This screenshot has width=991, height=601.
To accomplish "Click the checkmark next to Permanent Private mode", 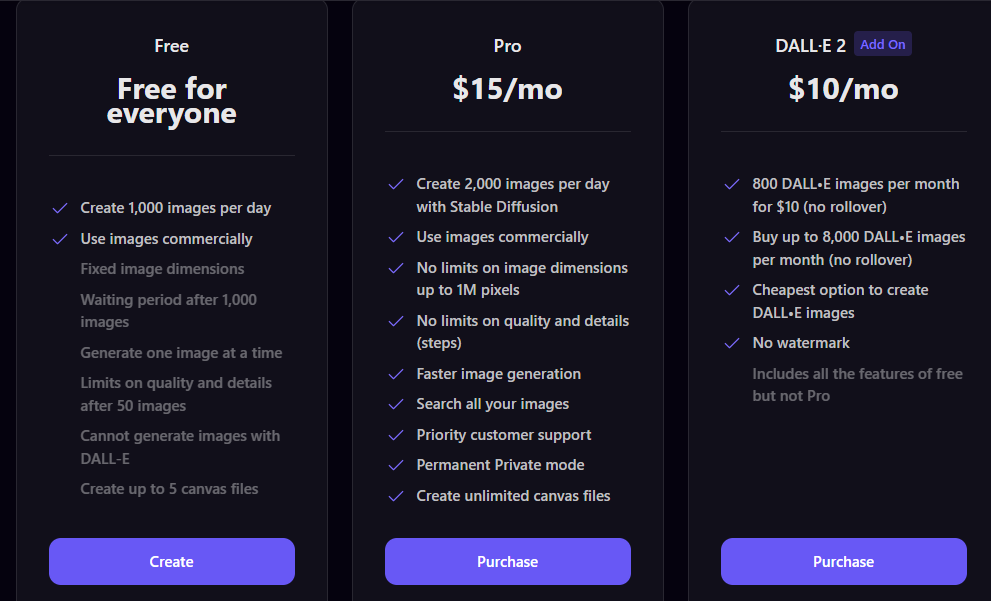I will (396, 465).
